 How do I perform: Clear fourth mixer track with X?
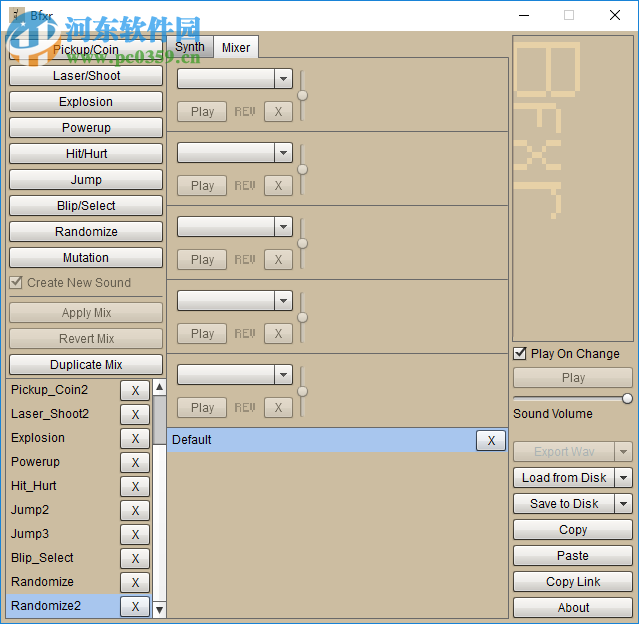point(278,334)
